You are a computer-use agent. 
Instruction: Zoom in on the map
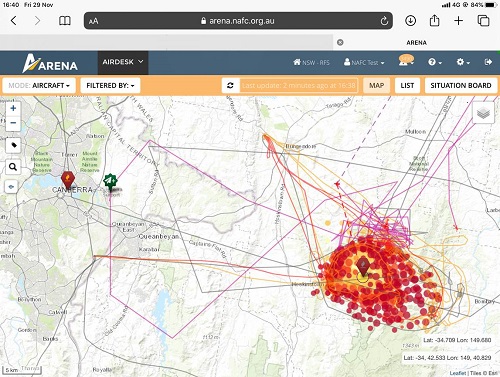click(13, 108)
